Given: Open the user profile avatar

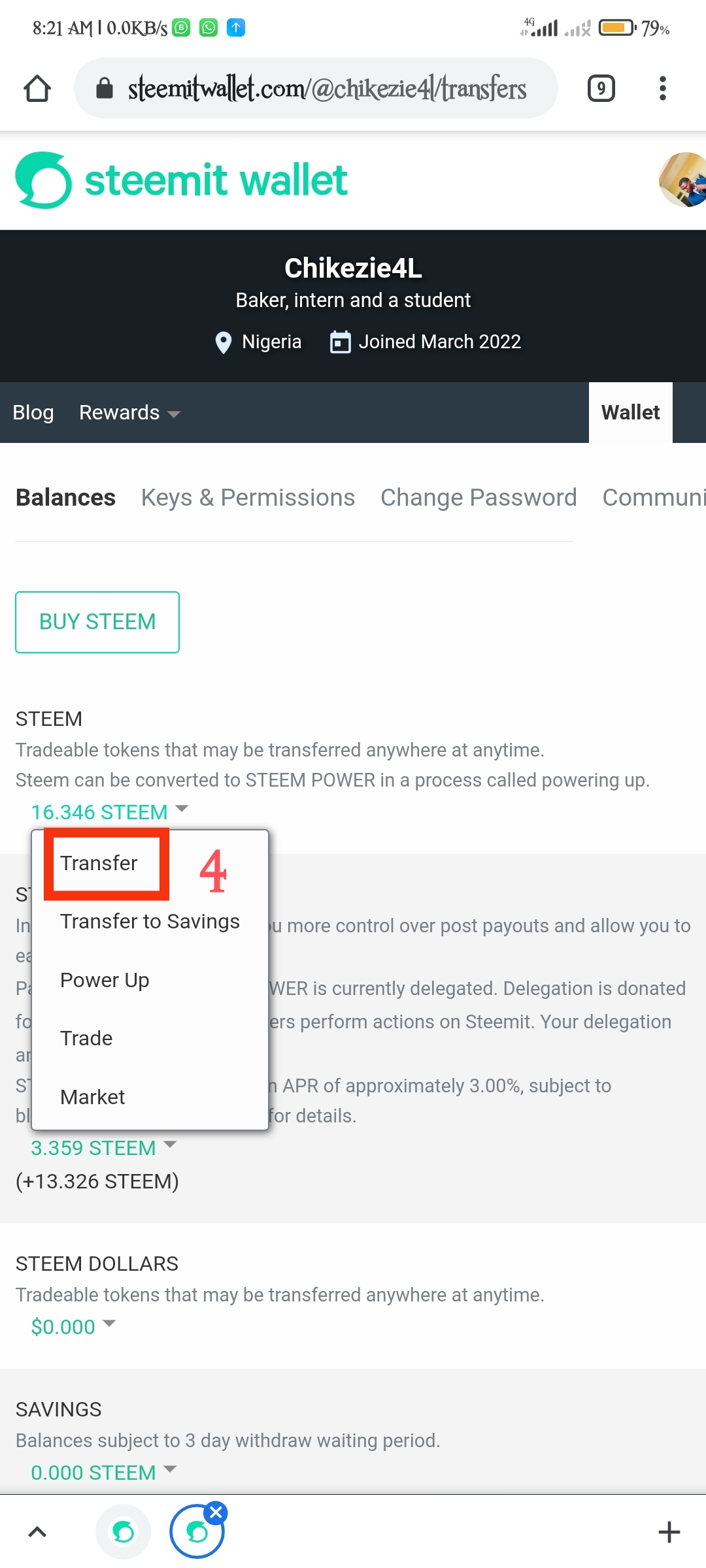Looking at the screenshot, I should click(x=684, y=180).
